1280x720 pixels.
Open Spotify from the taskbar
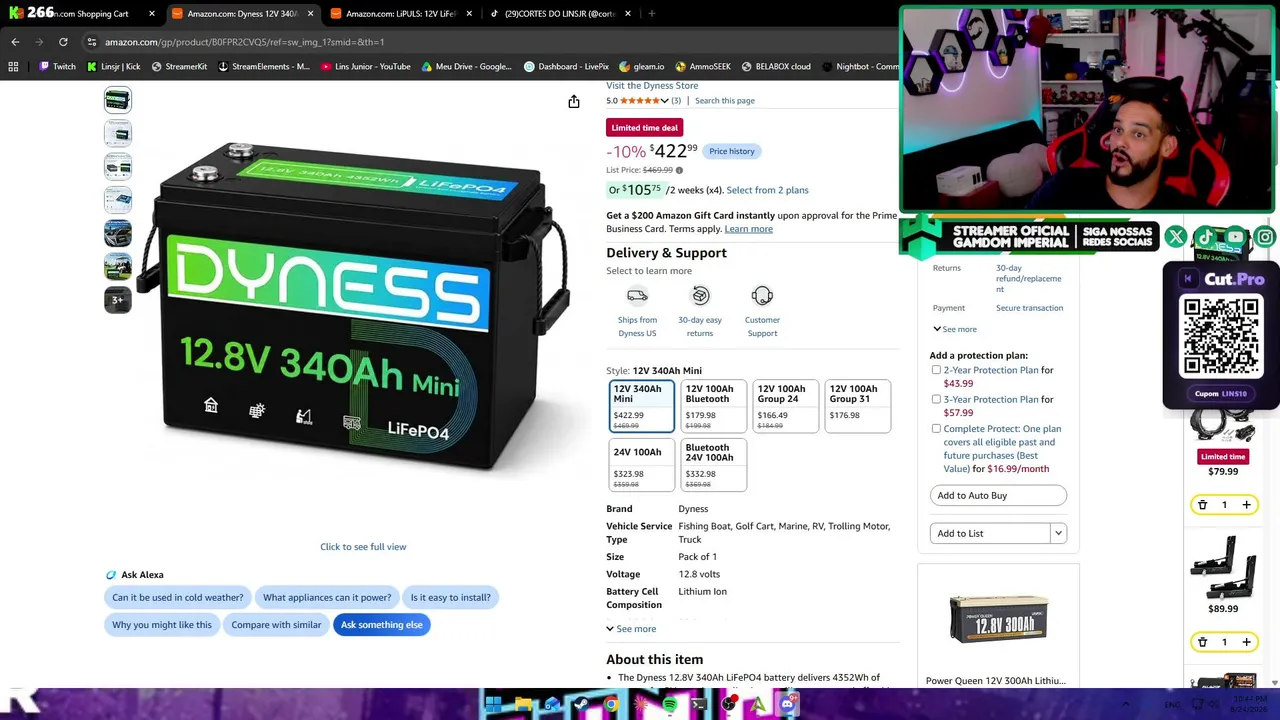[670, 705]
